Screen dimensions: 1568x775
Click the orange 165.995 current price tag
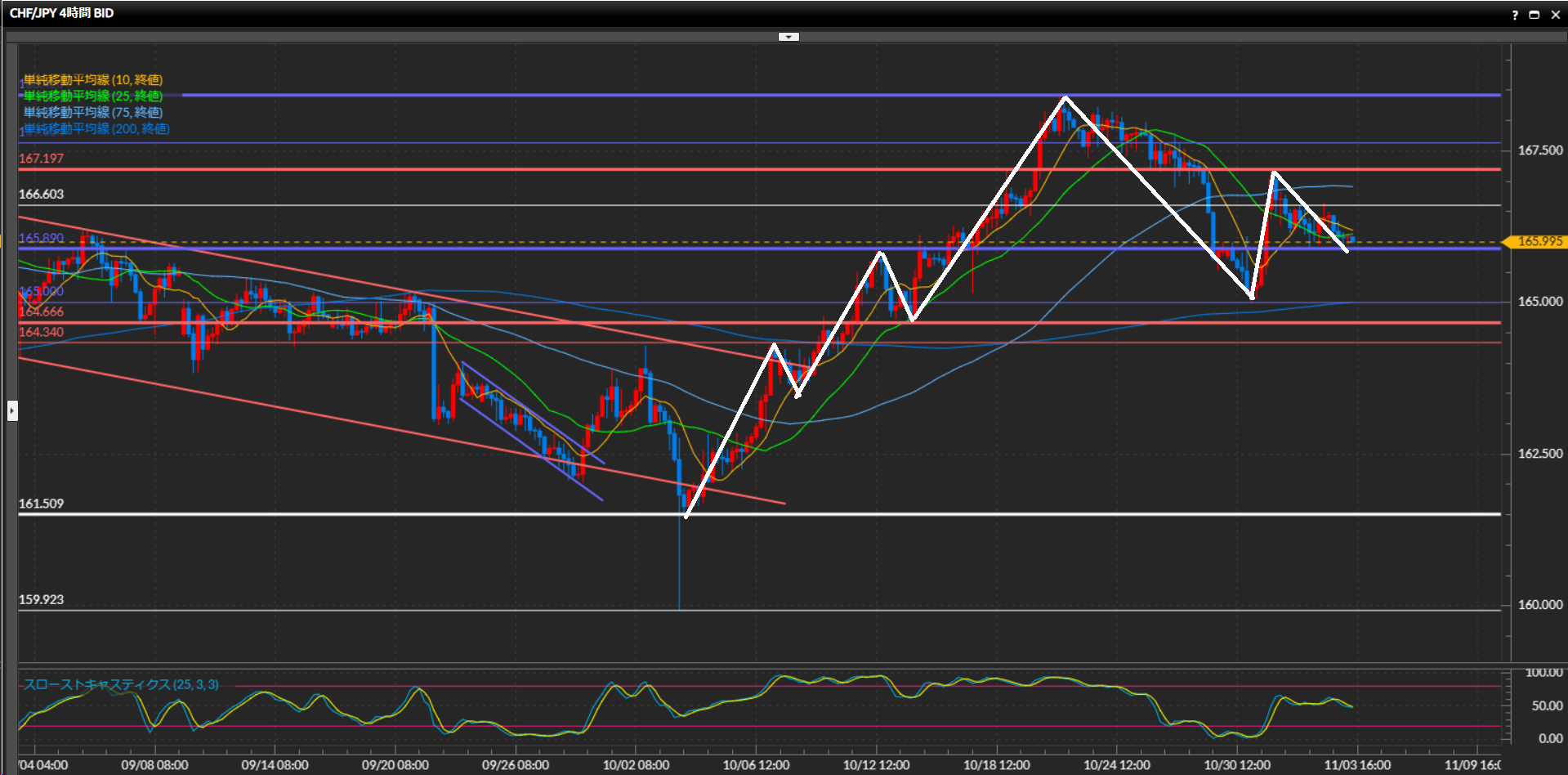[x=1538, y=242]
